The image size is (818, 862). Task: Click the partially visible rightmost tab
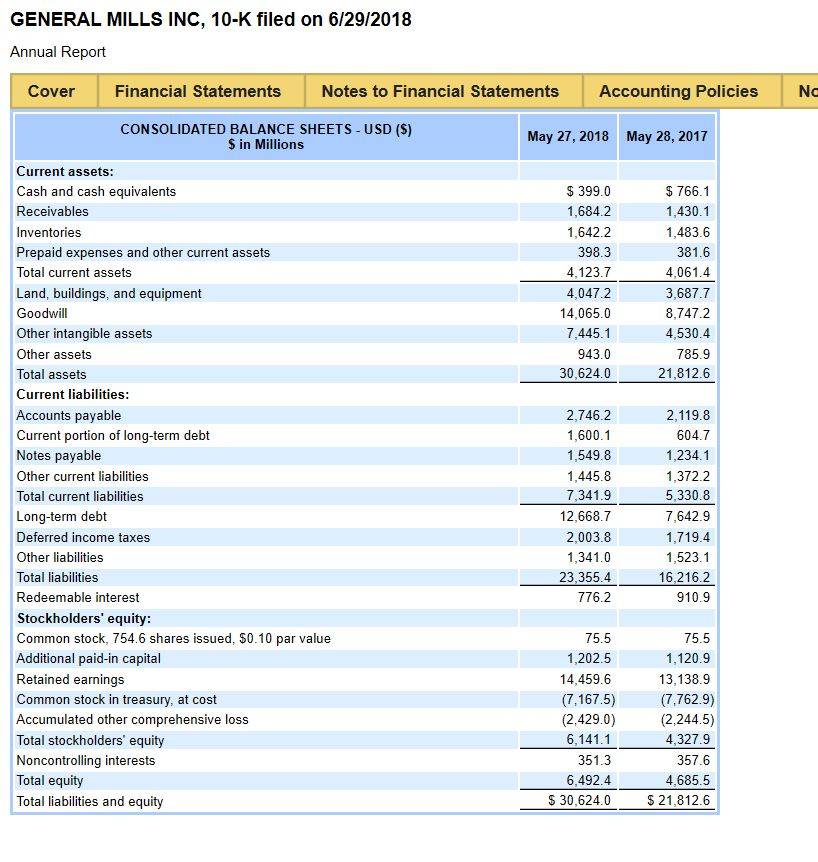(805, 91)
